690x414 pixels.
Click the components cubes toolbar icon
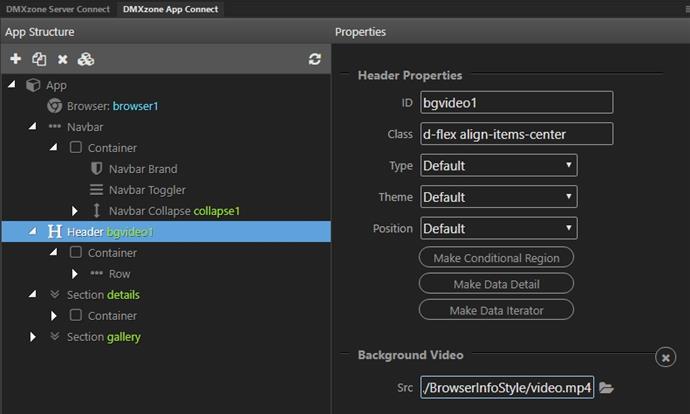(86, 59)
